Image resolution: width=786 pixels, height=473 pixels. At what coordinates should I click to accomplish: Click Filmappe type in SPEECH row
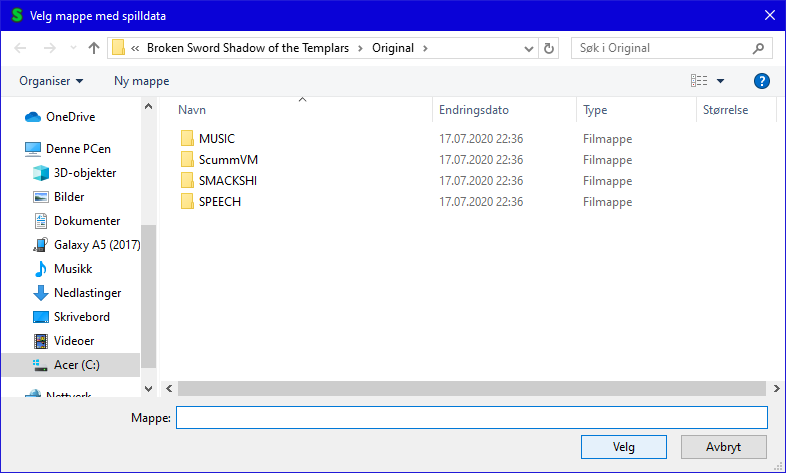pyautogui.click(x=607, y=201)
